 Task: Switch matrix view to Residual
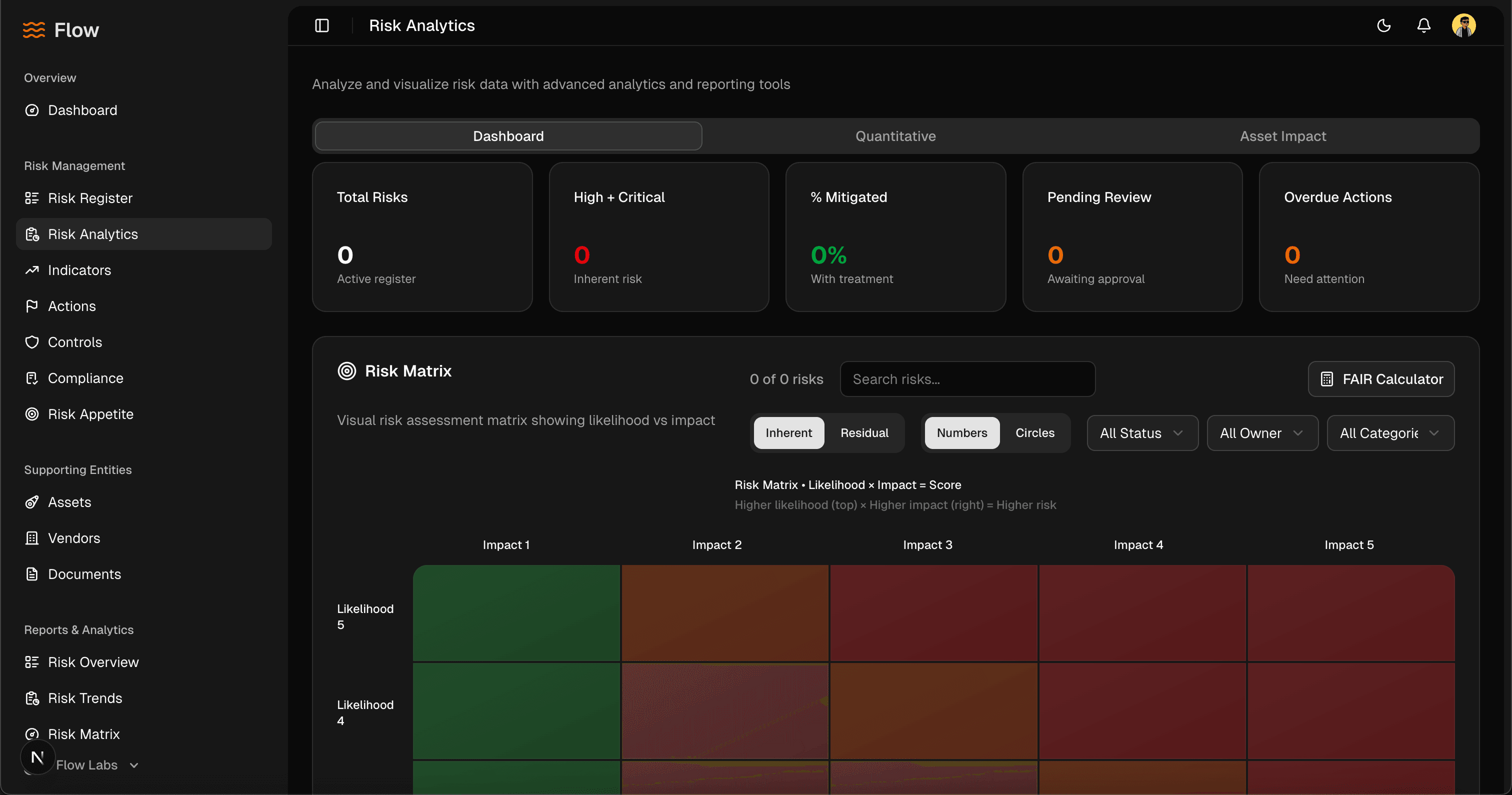pyautogui.click(x=864, y=432)
